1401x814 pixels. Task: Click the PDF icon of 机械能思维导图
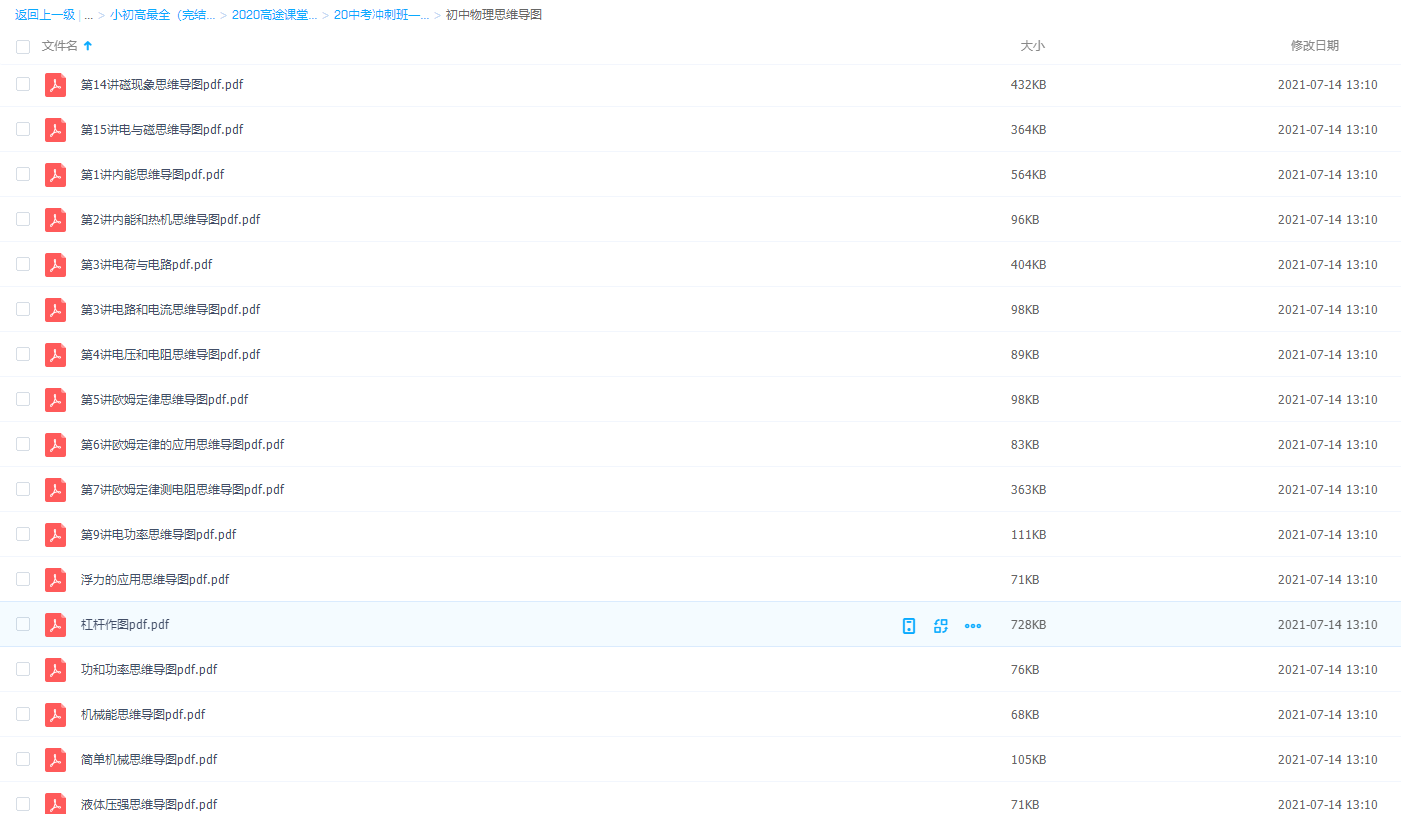pyautogui.click(x=56, y=715)
